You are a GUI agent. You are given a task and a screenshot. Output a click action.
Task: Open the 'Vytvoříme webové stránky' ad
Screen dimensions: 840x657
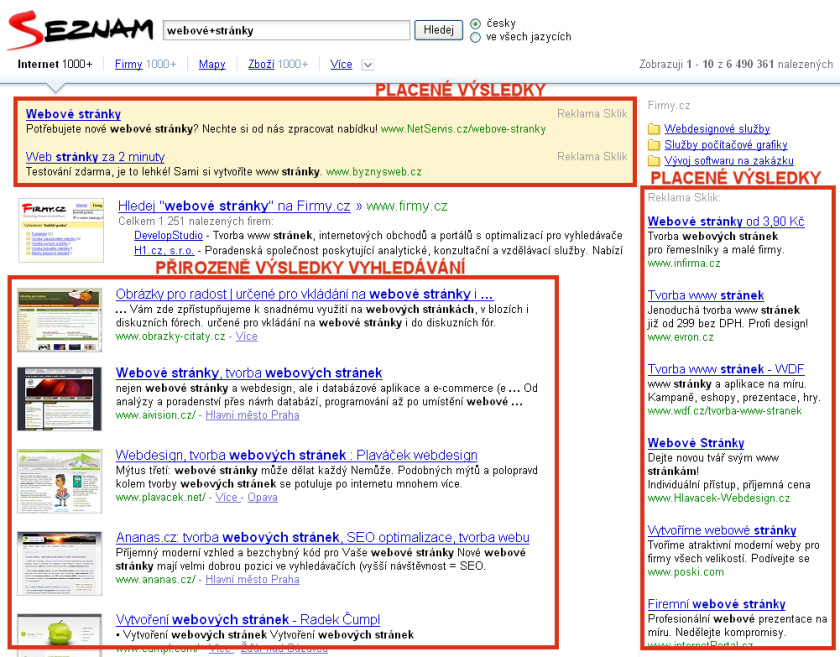click(x=722, y=531)
